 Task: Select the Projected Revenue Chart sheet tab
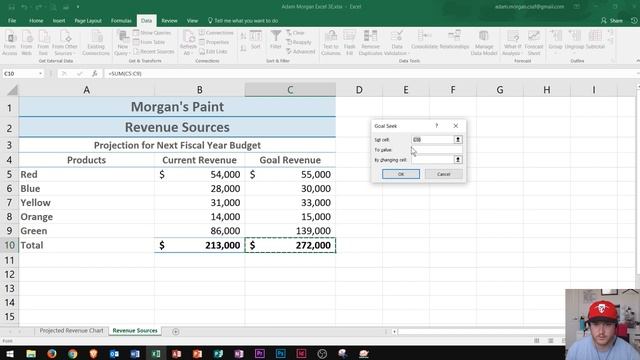[71, 331]
